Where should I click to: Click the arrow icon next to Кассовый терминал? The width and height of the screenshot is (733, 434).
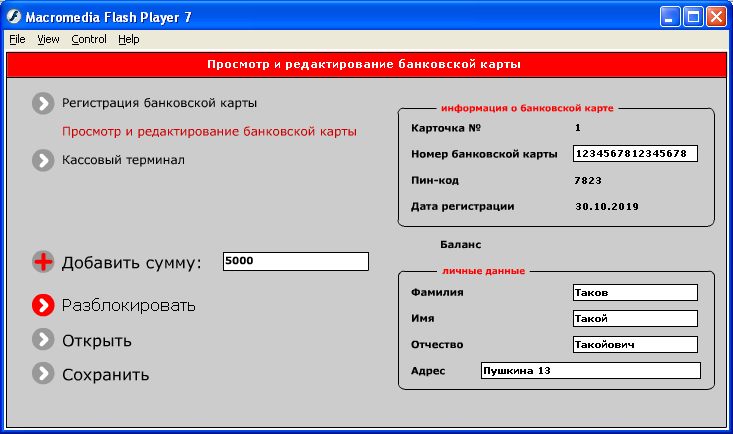[43, 160]
